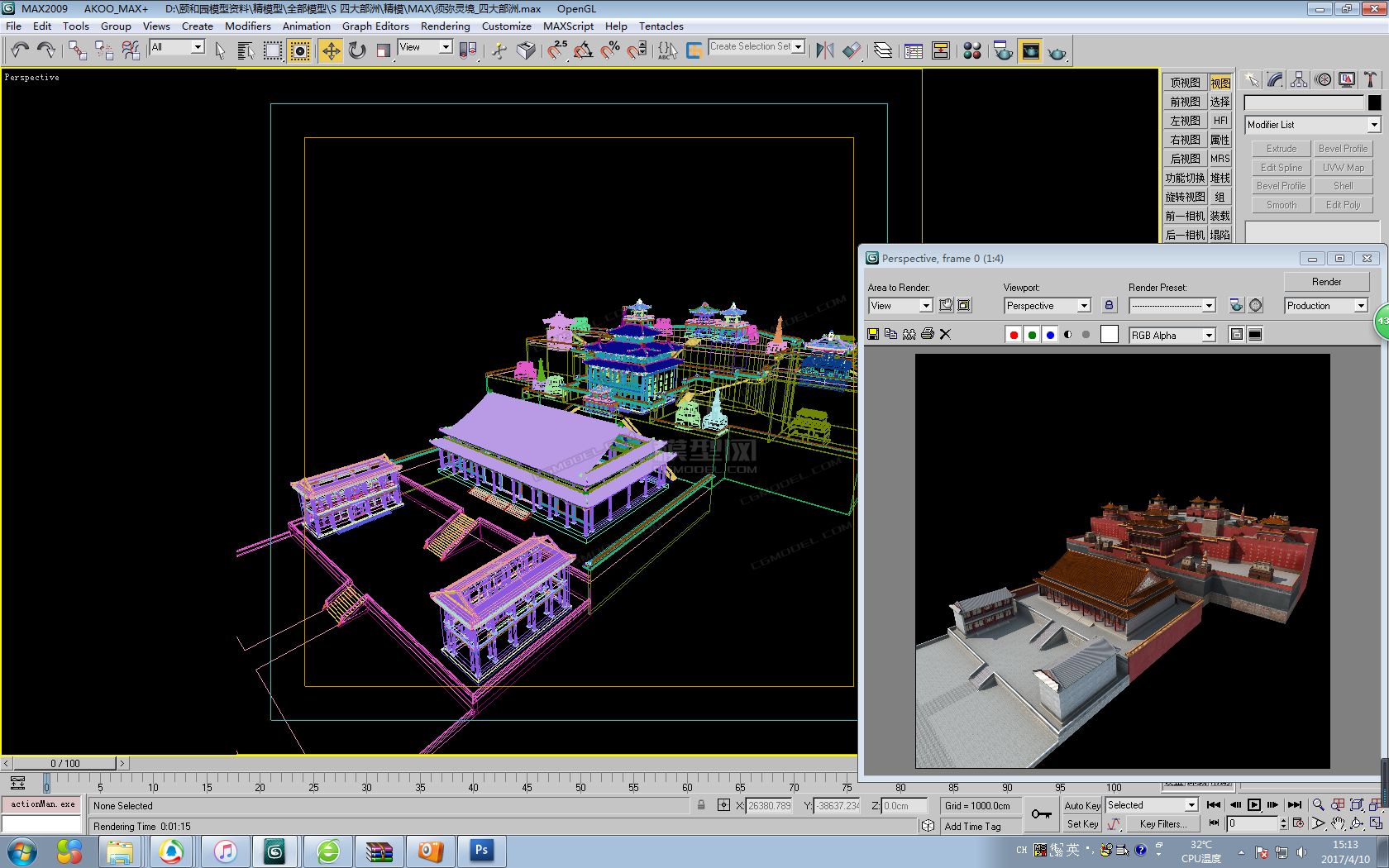Expand the Modifier List dropdown

1373,125
